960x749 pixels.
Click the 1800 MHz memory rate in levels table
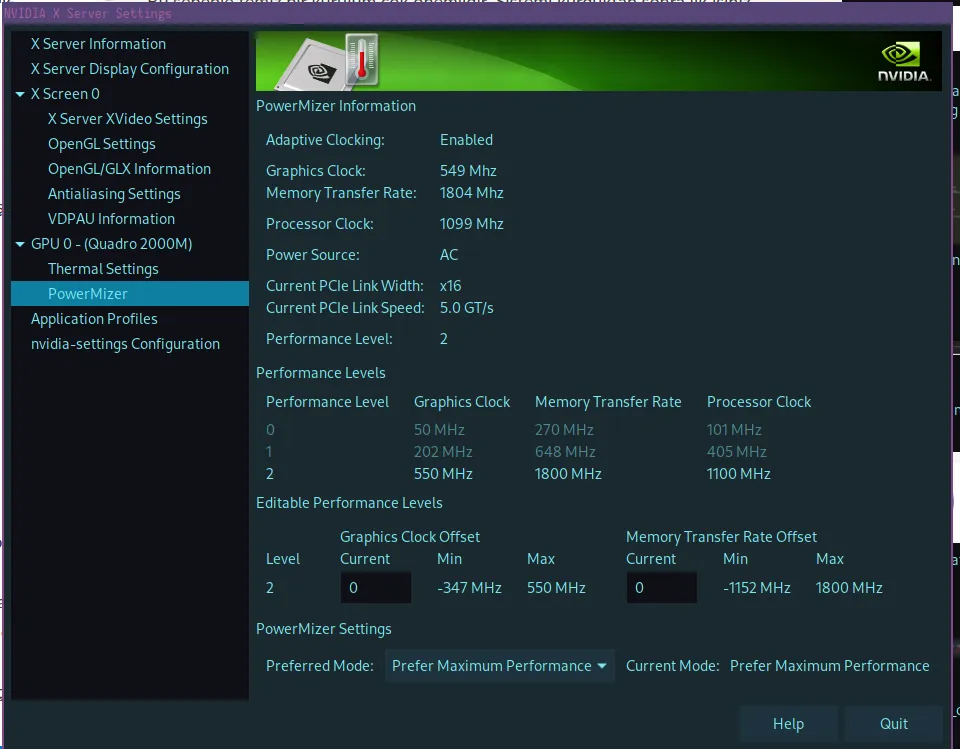[x=568, y=474]
